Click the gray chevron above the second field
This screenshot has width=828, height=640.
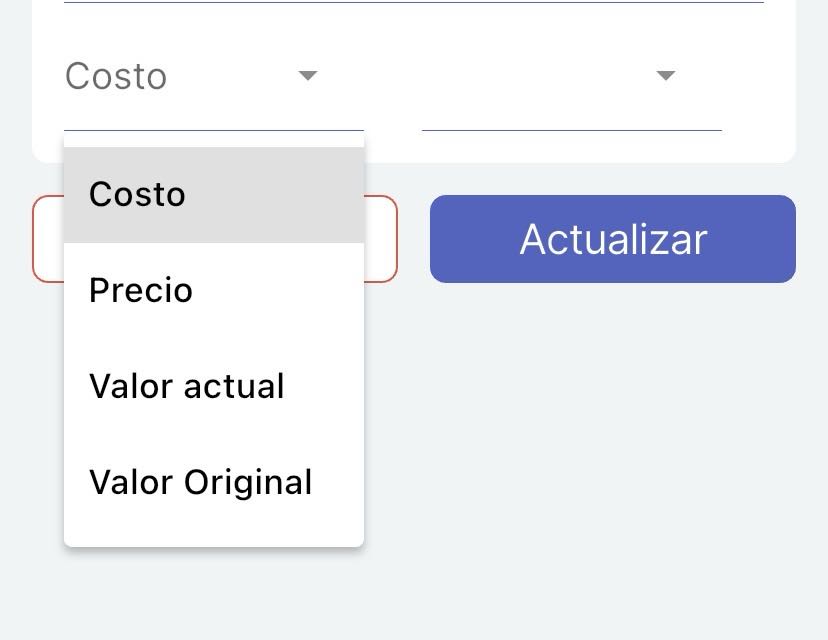click(x=666, y=75)
